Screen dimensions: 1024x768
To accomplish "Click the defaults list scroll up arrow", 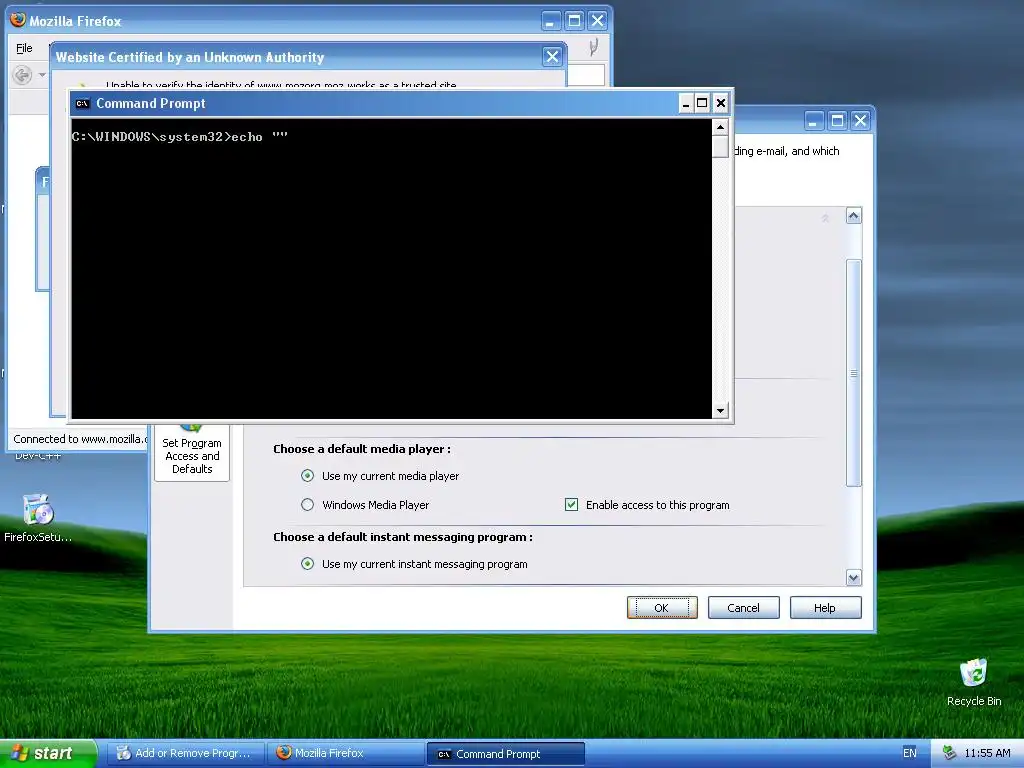I will click(x=854, y=216).
